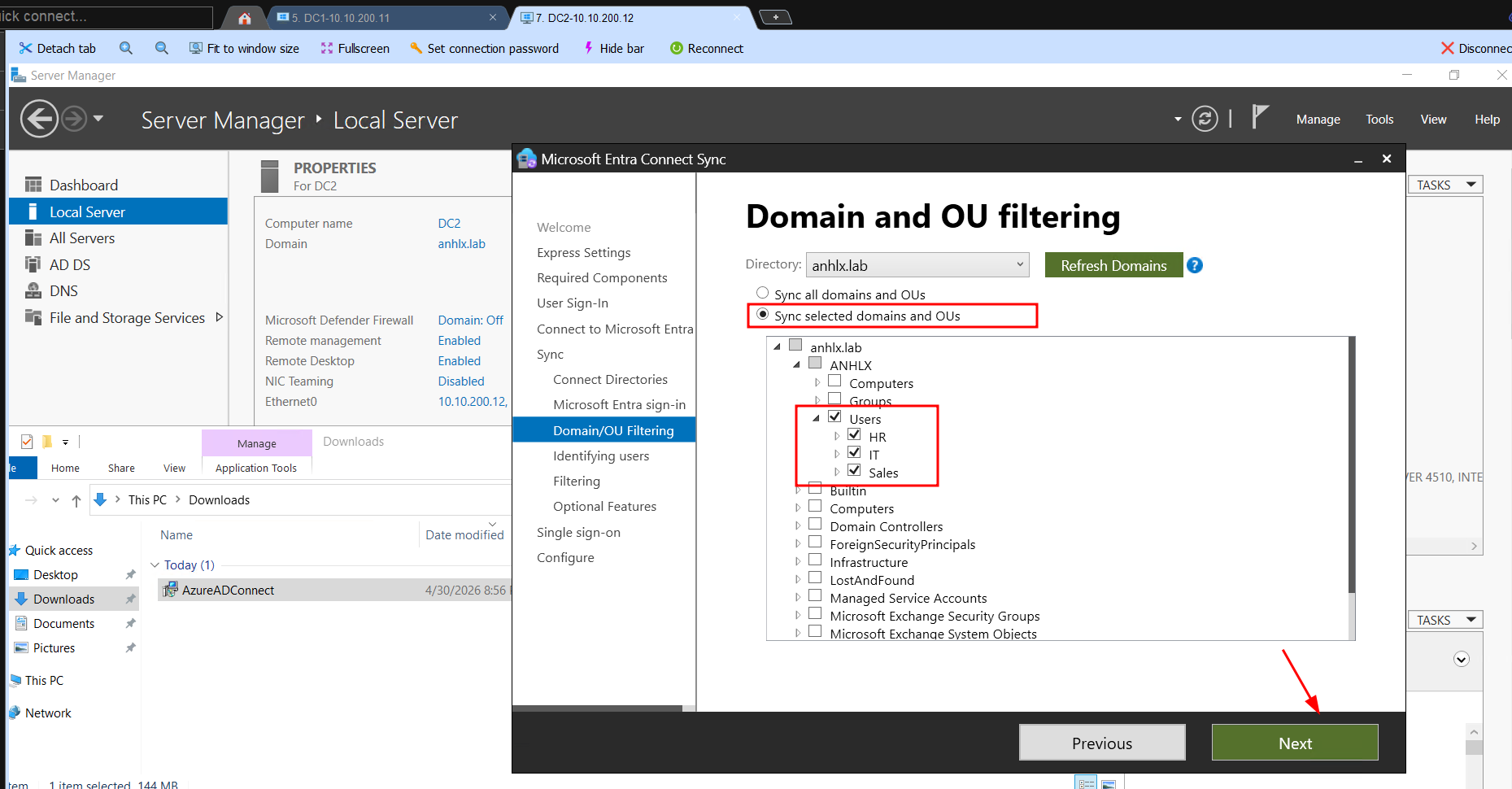Viewport: 1512px width, 789px height.
Task: Click the DC2 computer name link
Action: pyautogui.click(x=449, y=223)
